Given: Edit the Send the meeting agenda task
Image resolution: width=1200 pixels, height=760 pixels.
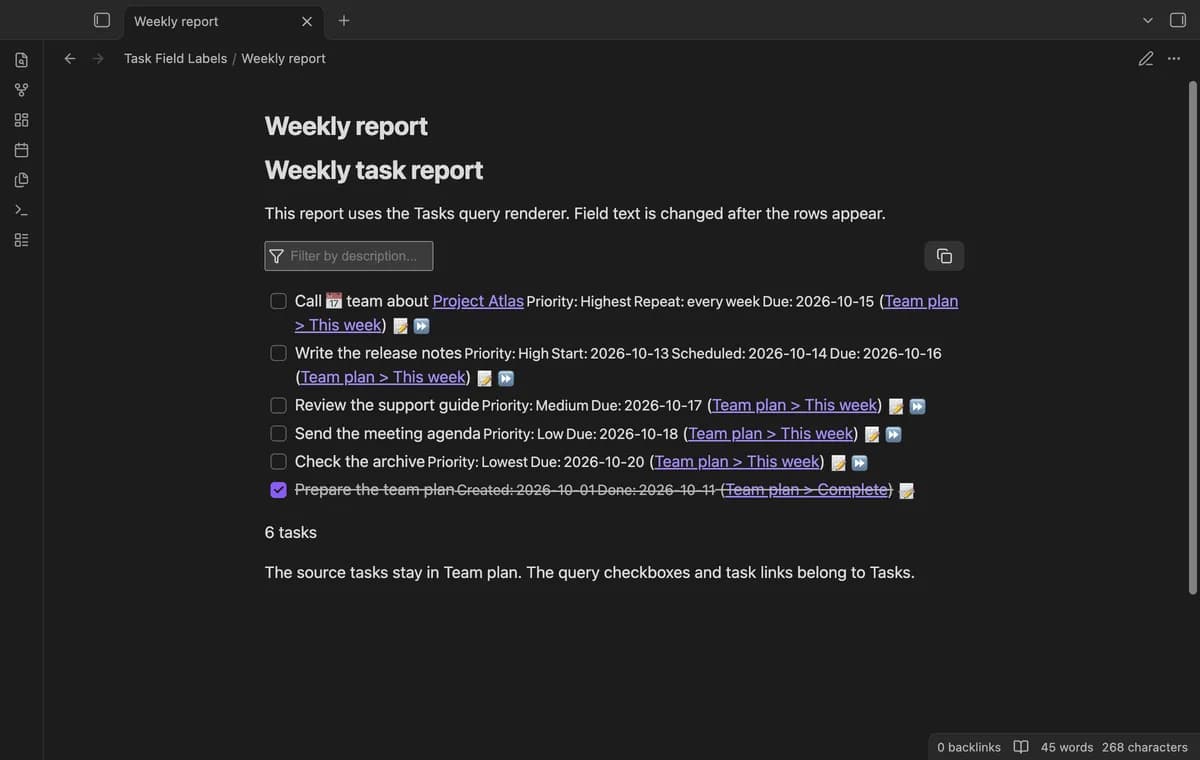Looking at the screenshot, I should pyautogui.click(x=872, y=434).
